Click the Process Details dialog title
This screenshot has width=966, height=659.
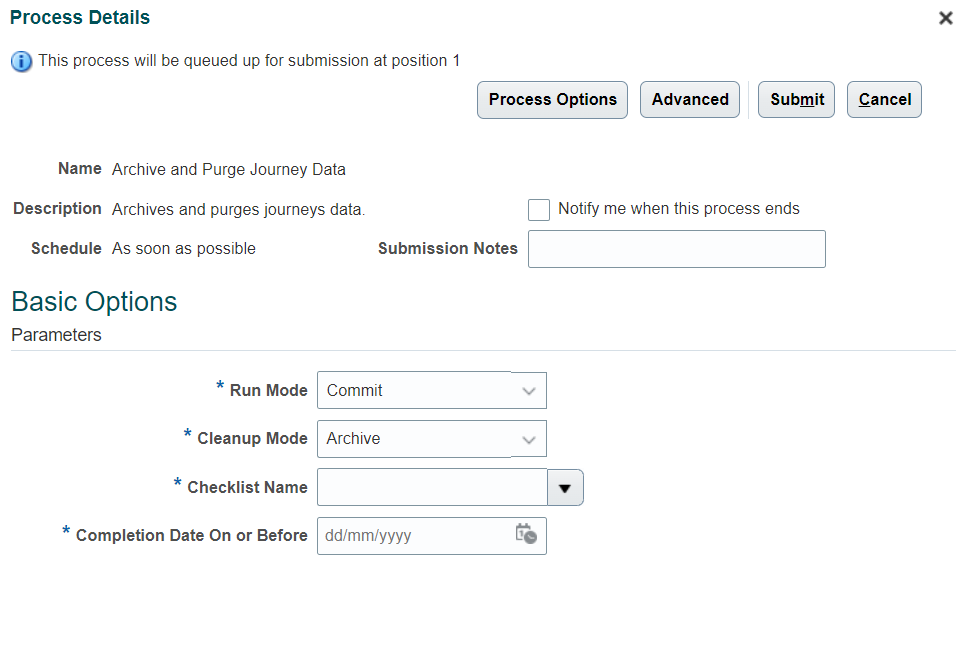(79, 17)
